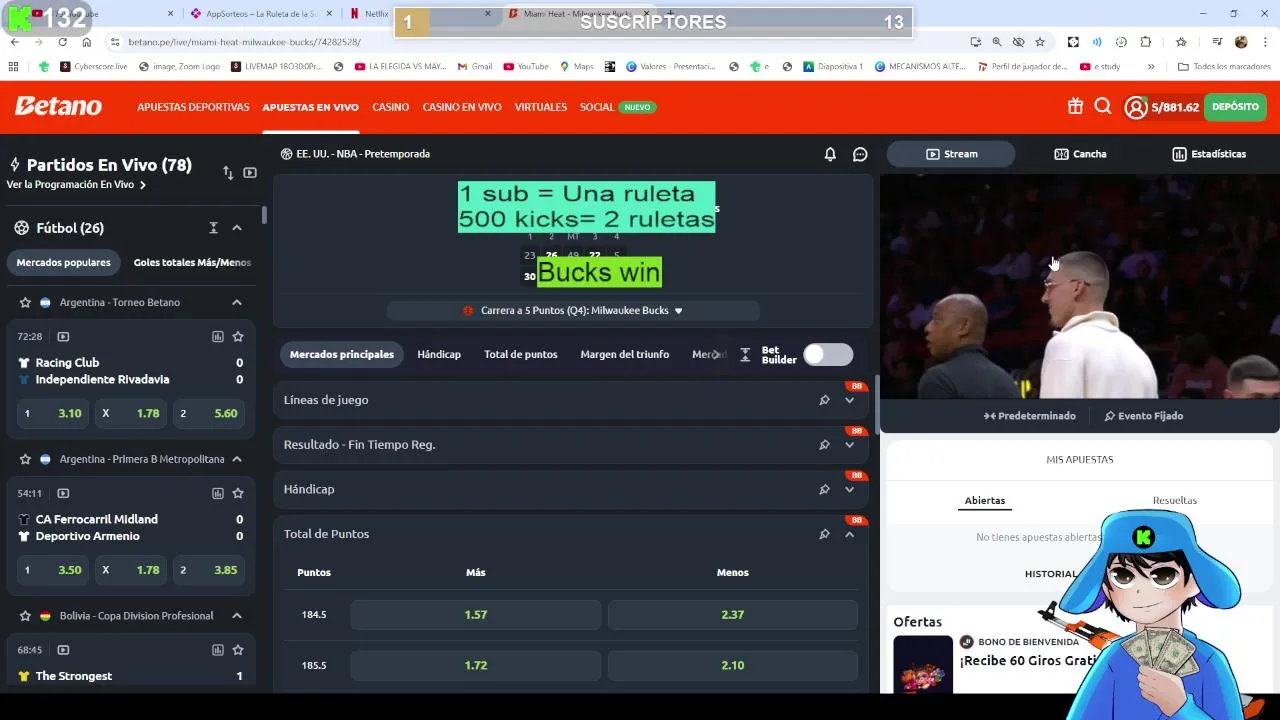Bet Menos 184.5 points at 2.37
Screen dimensions: 1280x720
[x=733, y=615]
